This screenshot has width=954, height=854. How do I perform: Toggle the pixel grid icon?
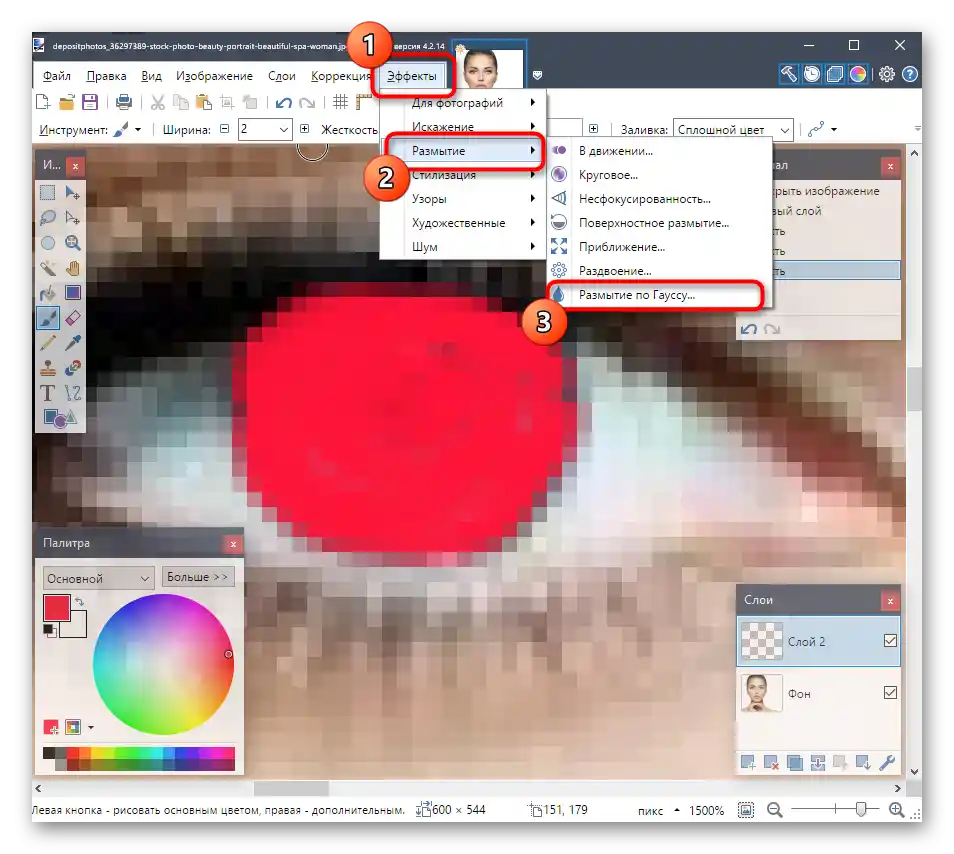341,102
